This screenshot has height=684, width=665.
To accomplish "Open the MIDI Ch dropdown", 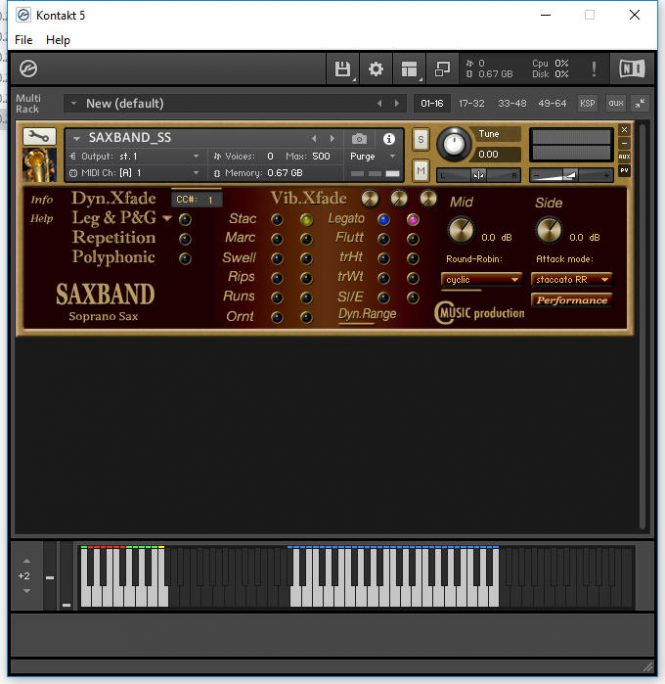I will [x=196, y=173].
